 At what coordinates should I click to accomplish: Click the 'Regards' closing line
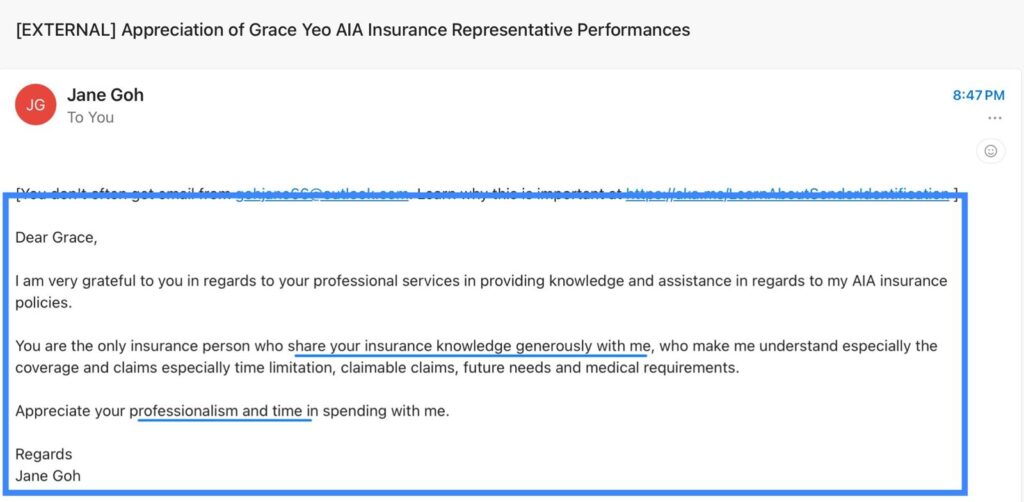click(x=44, y=454)
